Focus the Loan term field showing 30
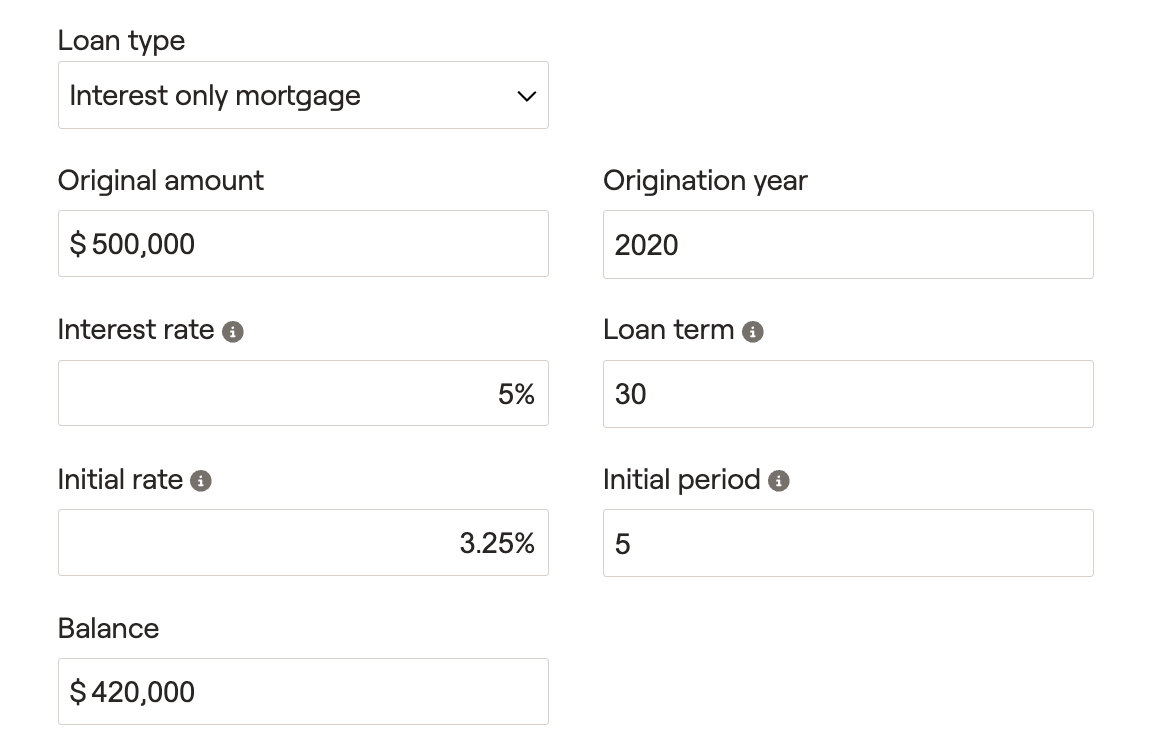 tap(848, 394)
